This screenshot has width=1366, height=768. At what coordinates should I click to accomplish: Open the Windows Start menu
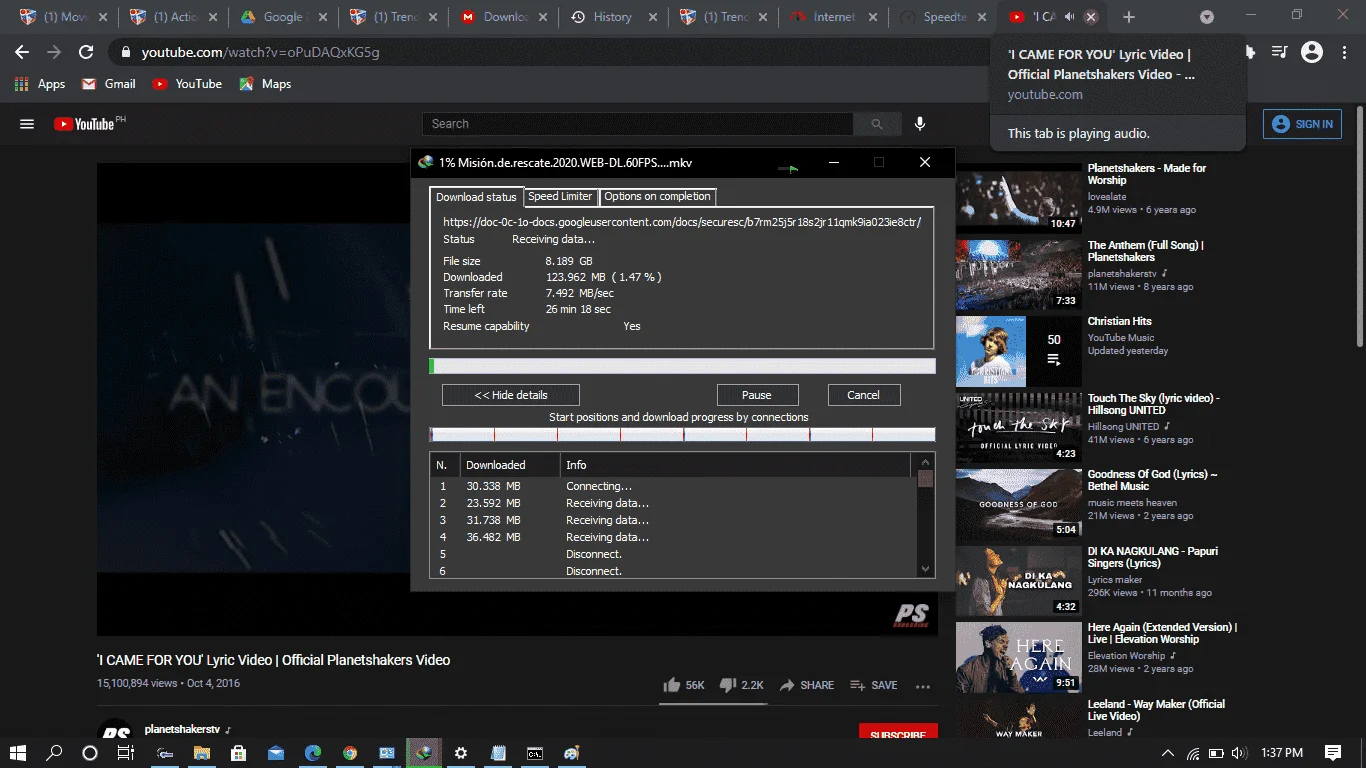[18, 753]
